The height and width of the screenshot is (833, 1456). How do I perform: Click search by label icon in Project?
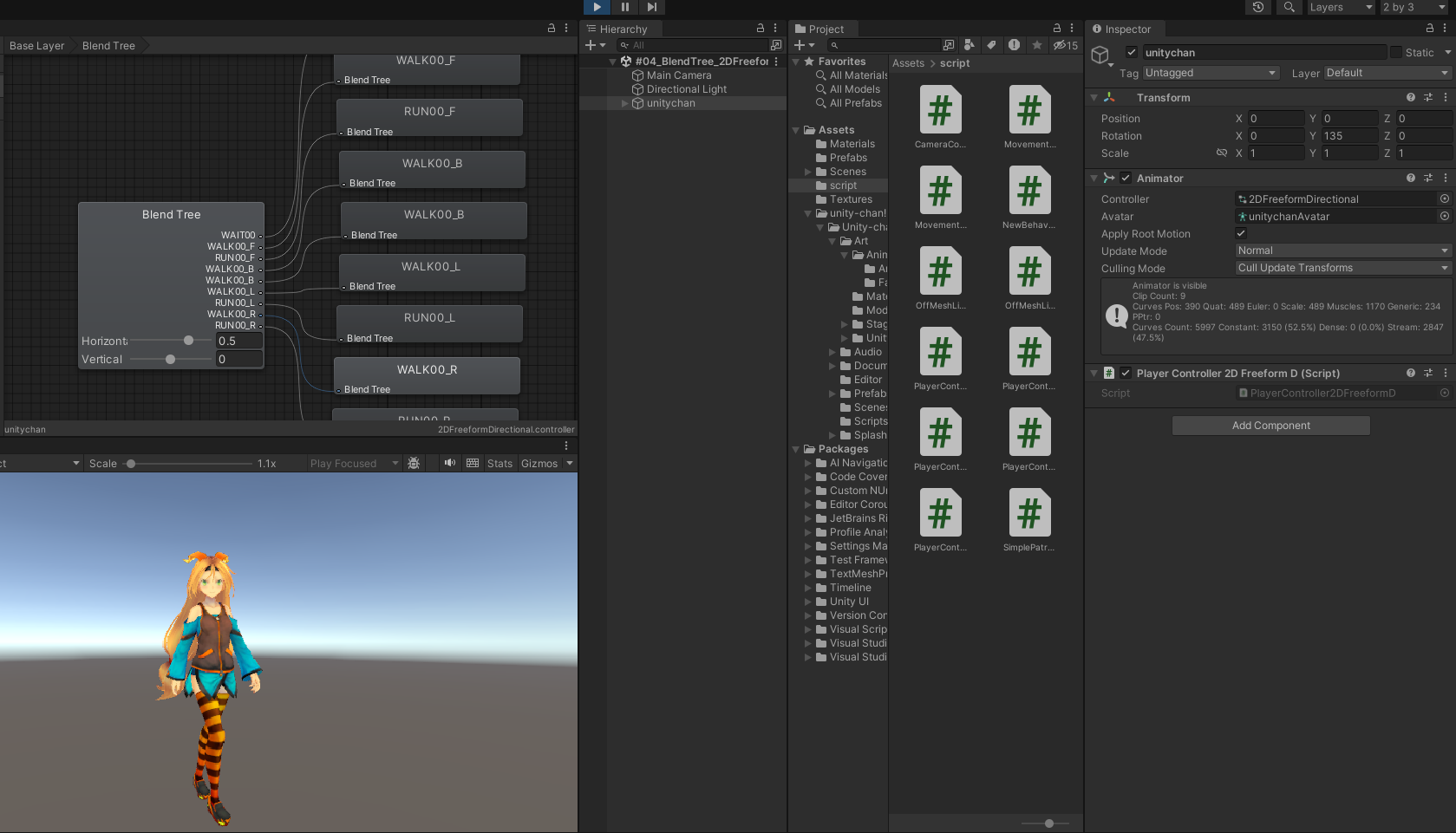(x=991, y=45)
